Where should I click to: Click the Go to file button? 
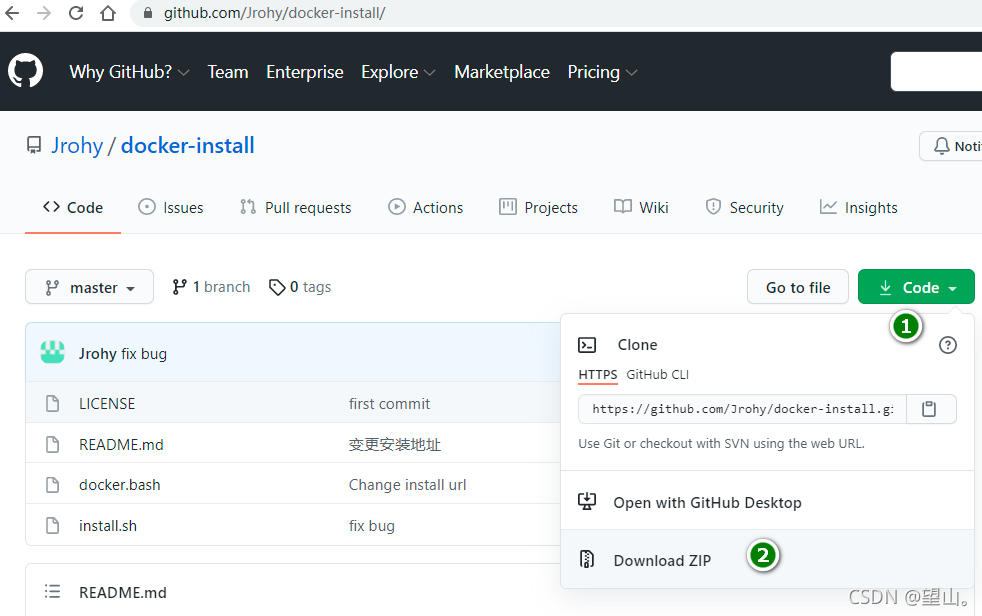click(797, 287)
